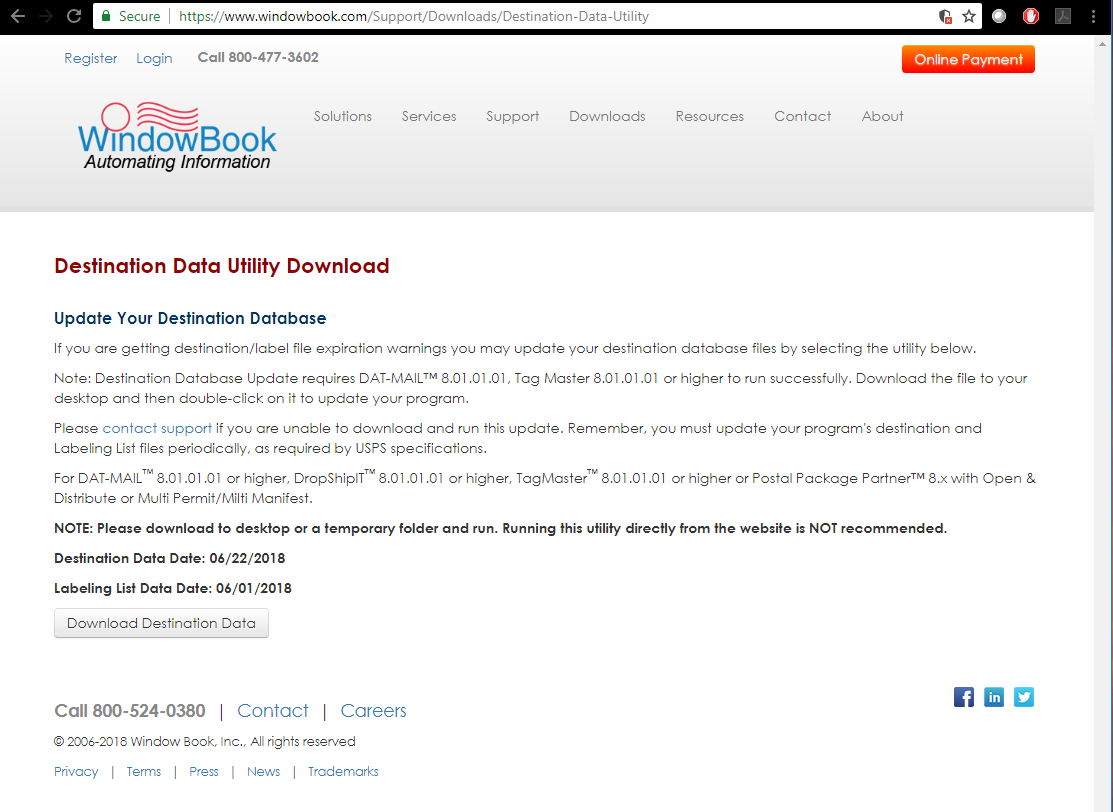The height and width of the screenshot is (812, 1113).
Task: Open the Downloads menu
Action: pos(607,116)
